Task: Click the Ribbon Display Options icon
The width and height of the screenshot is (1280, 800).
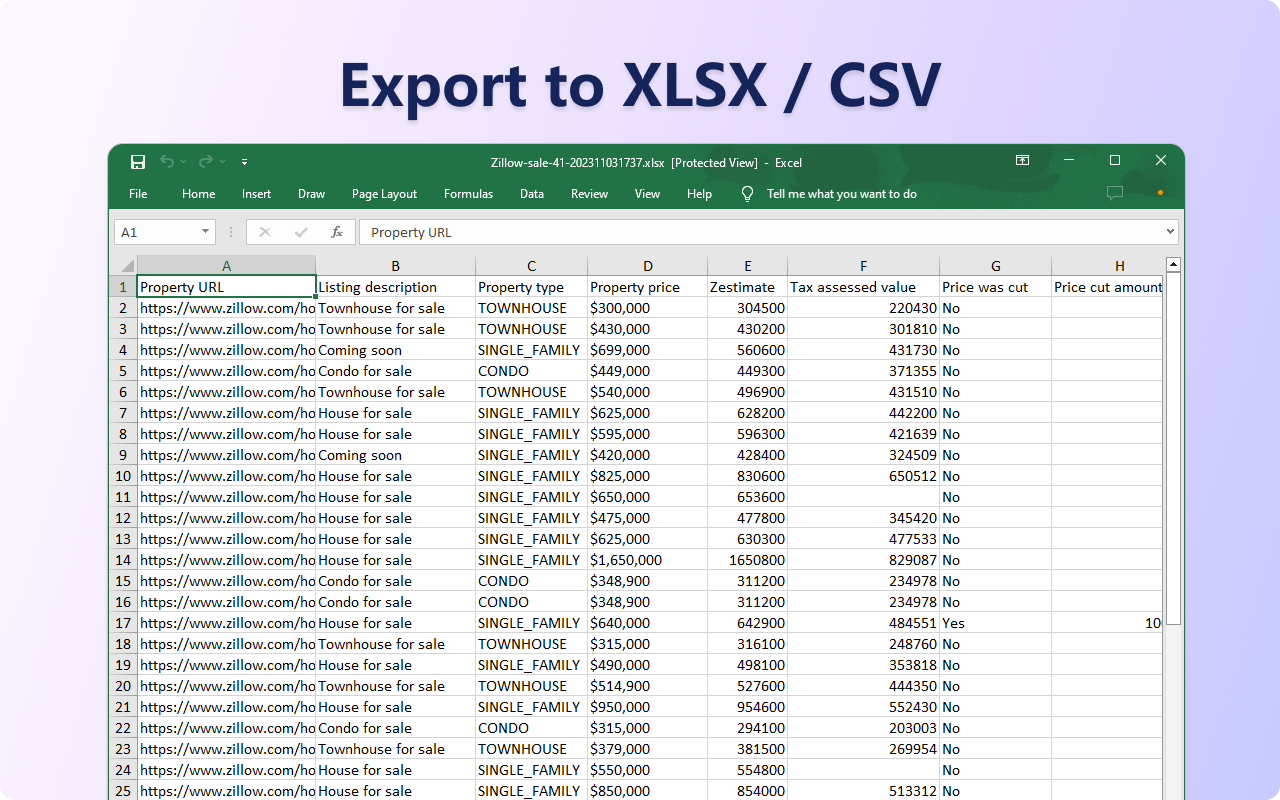Action: point(1022,160)
